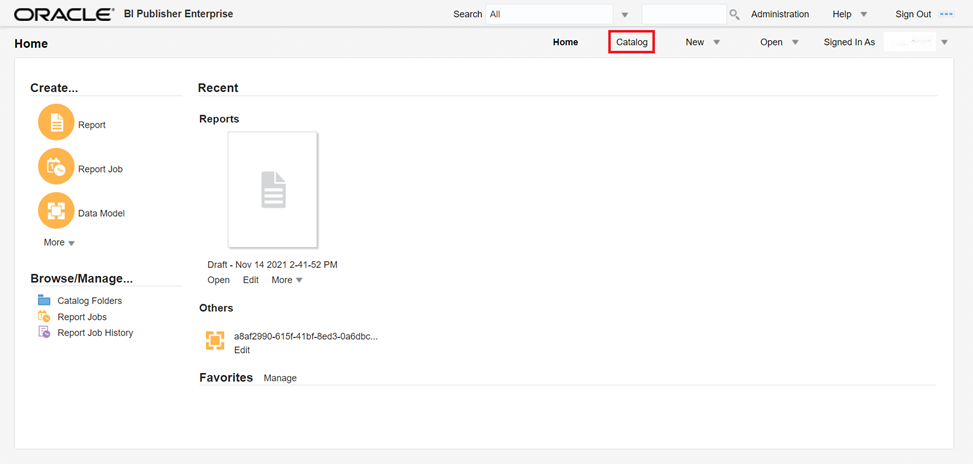The height and width of the screenshot is (464, 973).
Task: Click the Report Job link under Create
Action: [x=101, y=169]
